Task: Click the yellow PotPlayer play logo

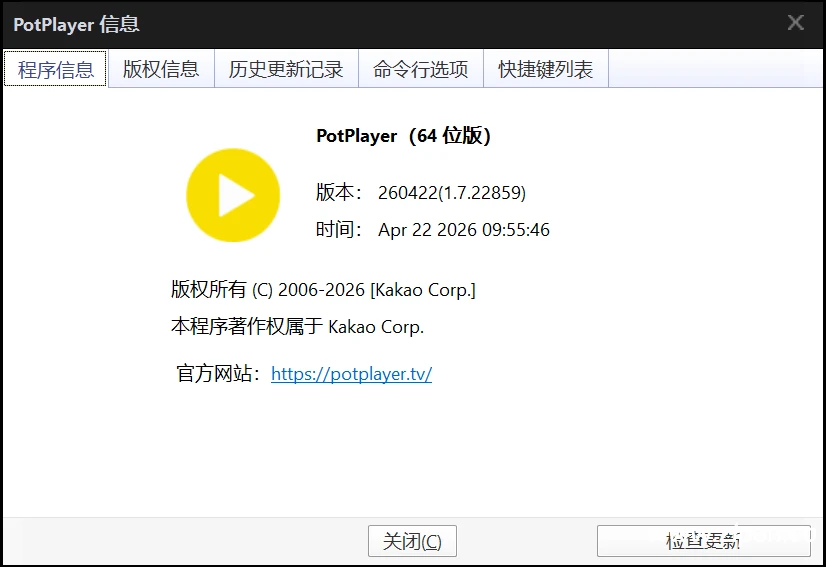Action: point(233,195)
